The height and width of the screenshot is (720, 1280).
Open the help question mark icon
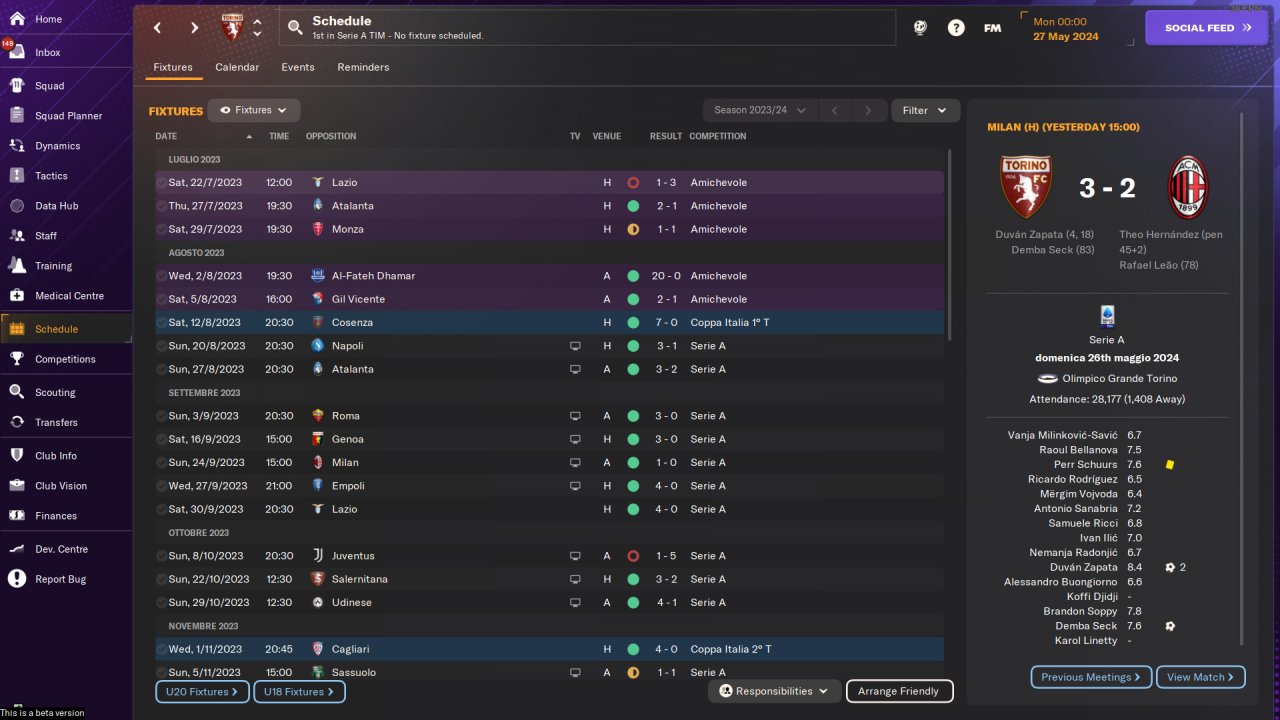956,28
